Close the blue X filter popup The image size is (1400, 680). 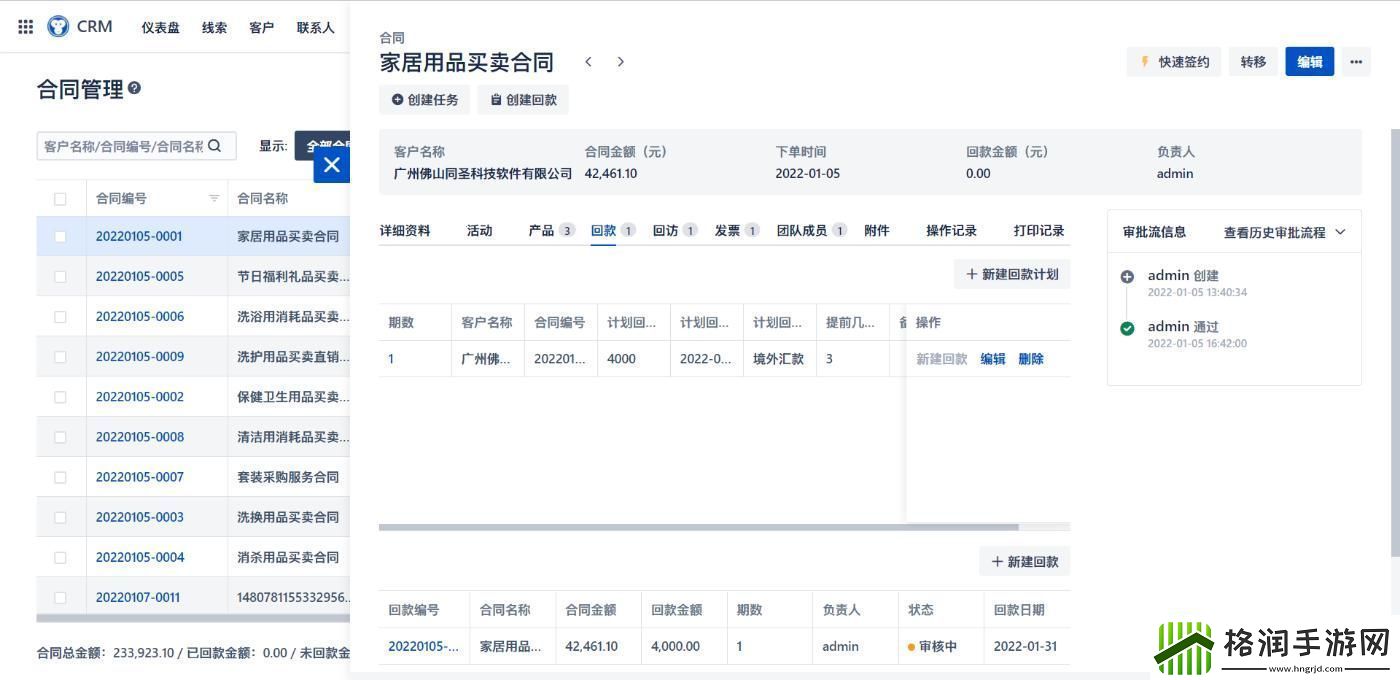click(331, 165)
